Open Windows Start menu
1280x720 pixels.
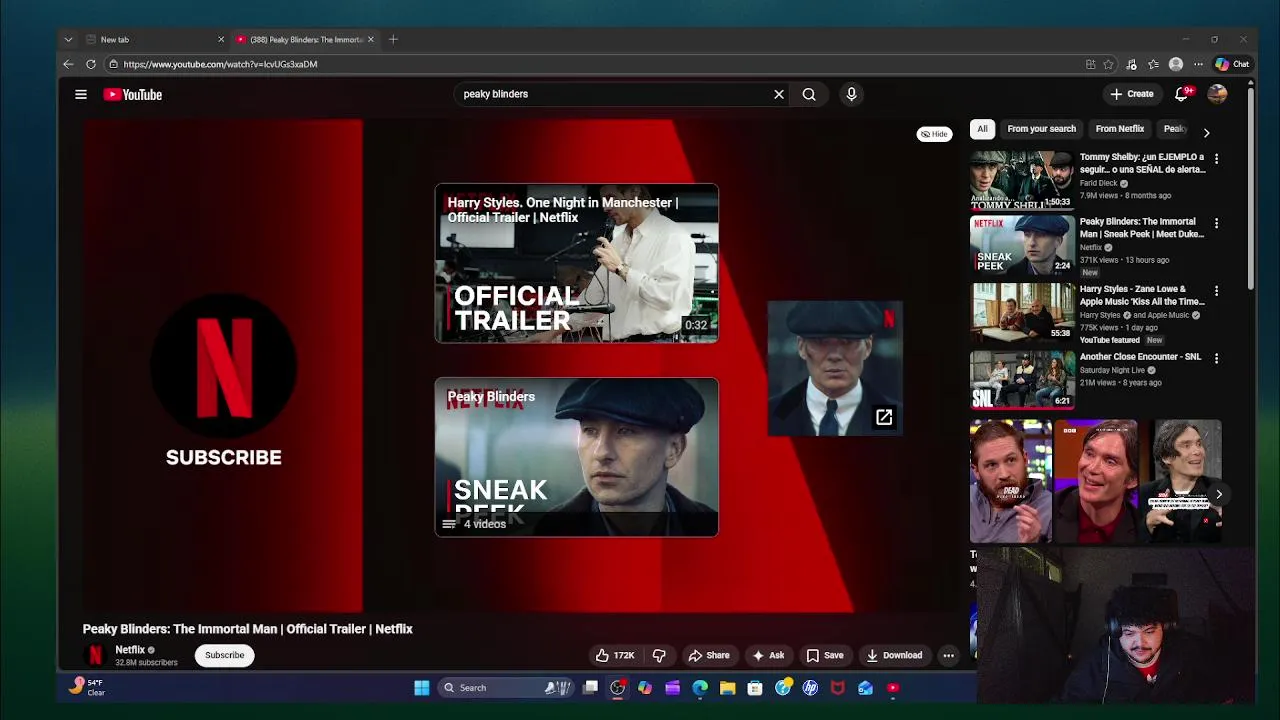click(x=422, y=688)
